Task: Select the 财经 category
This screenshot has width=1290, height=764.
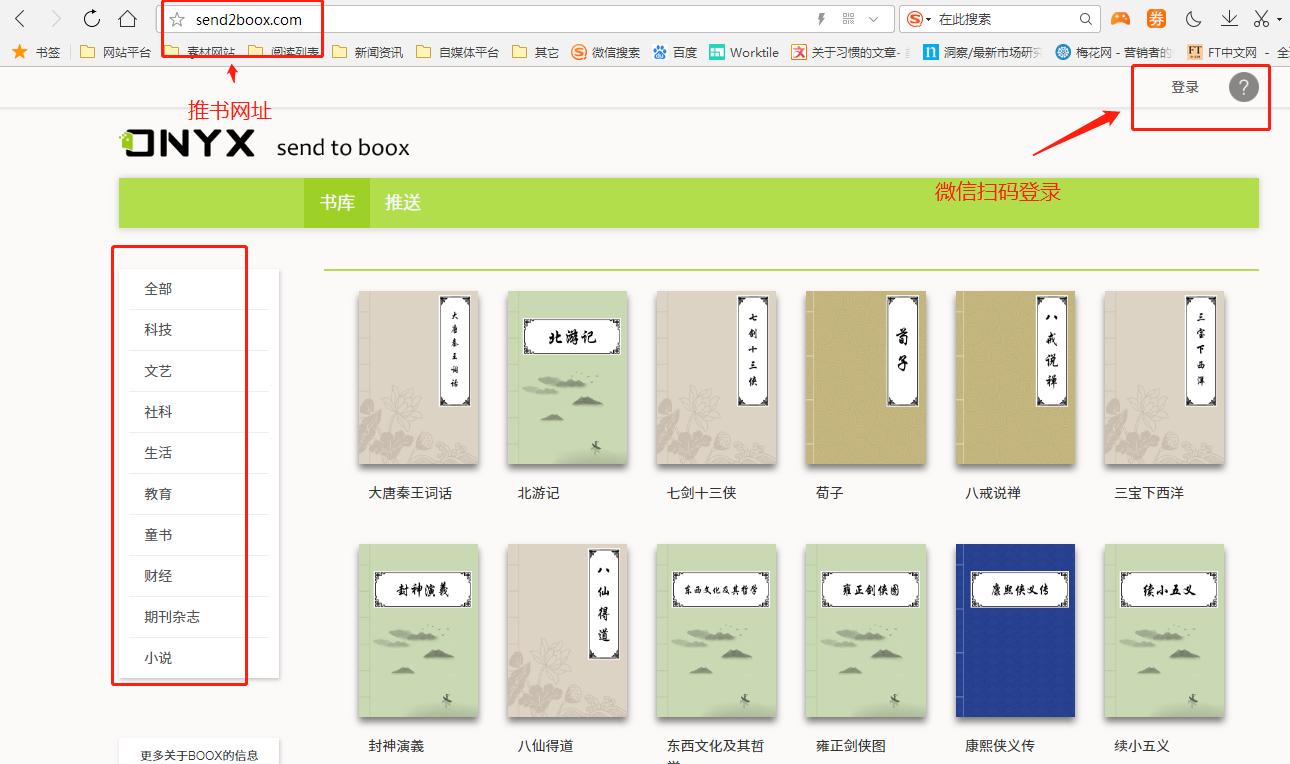Action: click(x=199, y=576)
